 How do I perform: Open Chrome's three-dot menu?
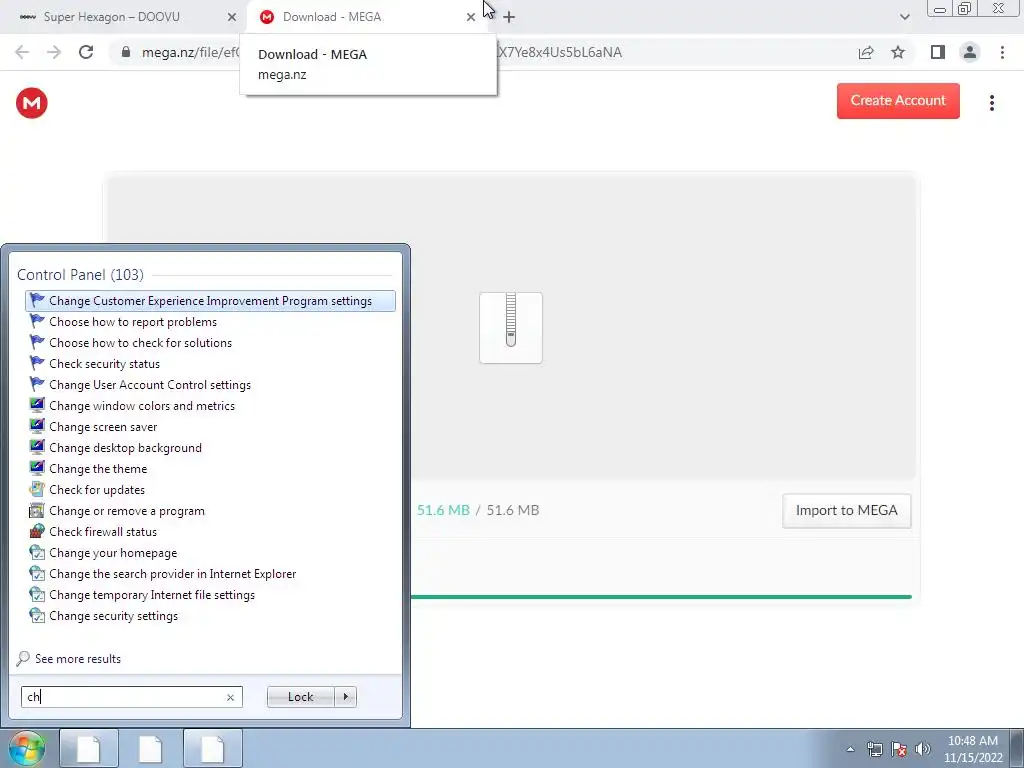point(1002,52)
